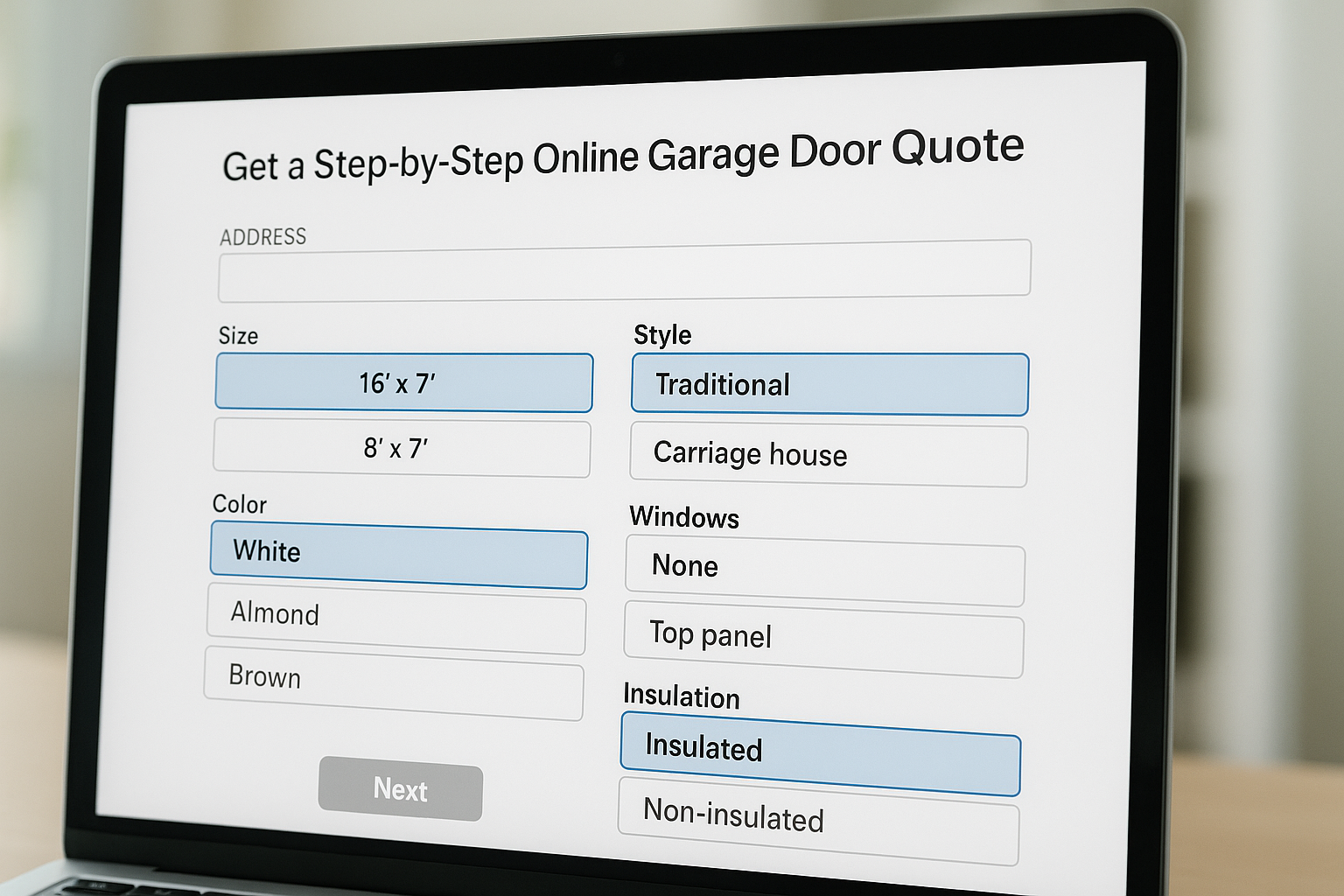Image resolution: width=1344 pixels, height=896 pixels.
Task: Click the Garage Door Quote page title
Action: point(622,157)
